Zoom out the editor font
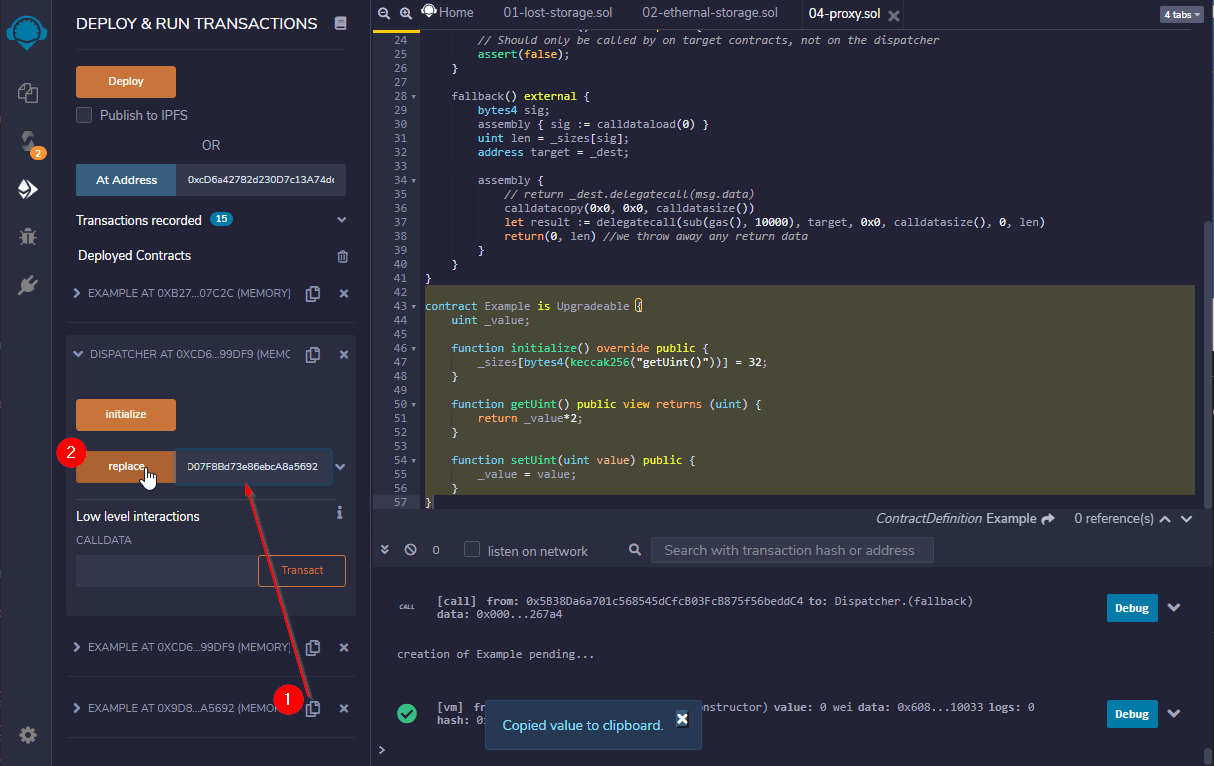This screenshot has height=766, width=1214. pyautogui.click(x=385, y=13)
